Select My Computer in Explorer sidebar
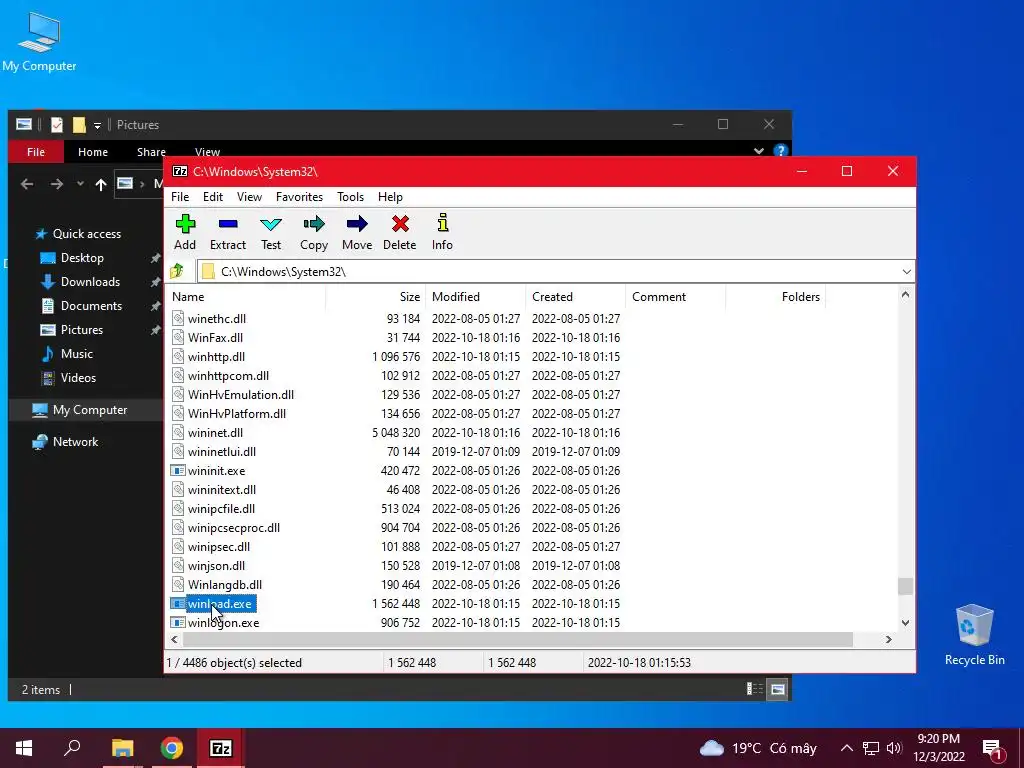The image size is (1024, 768). point(90,410)
